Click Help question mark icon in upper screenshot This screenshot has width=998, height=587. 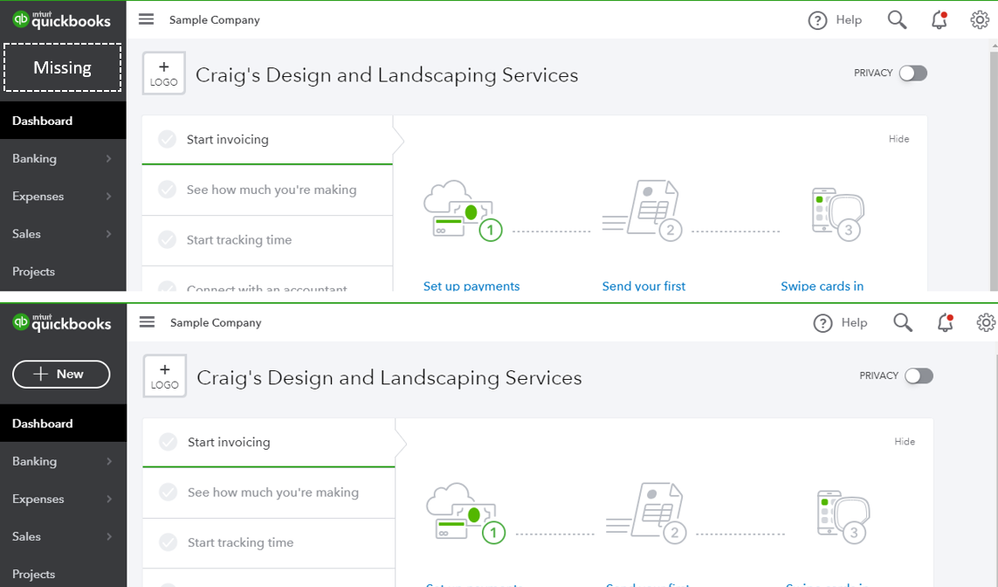(x=817, y=20)
